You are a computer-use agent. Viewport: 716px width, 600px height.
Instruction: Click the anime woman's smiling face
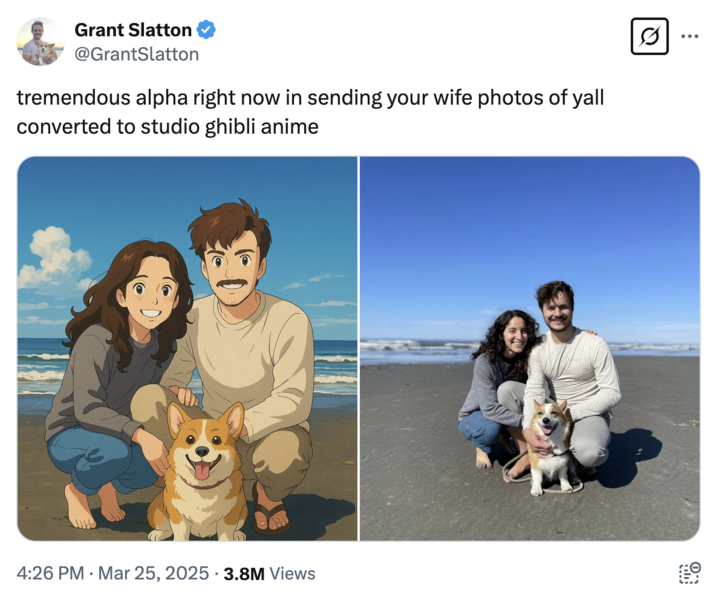pyautogui.click(x=147, y=293)
